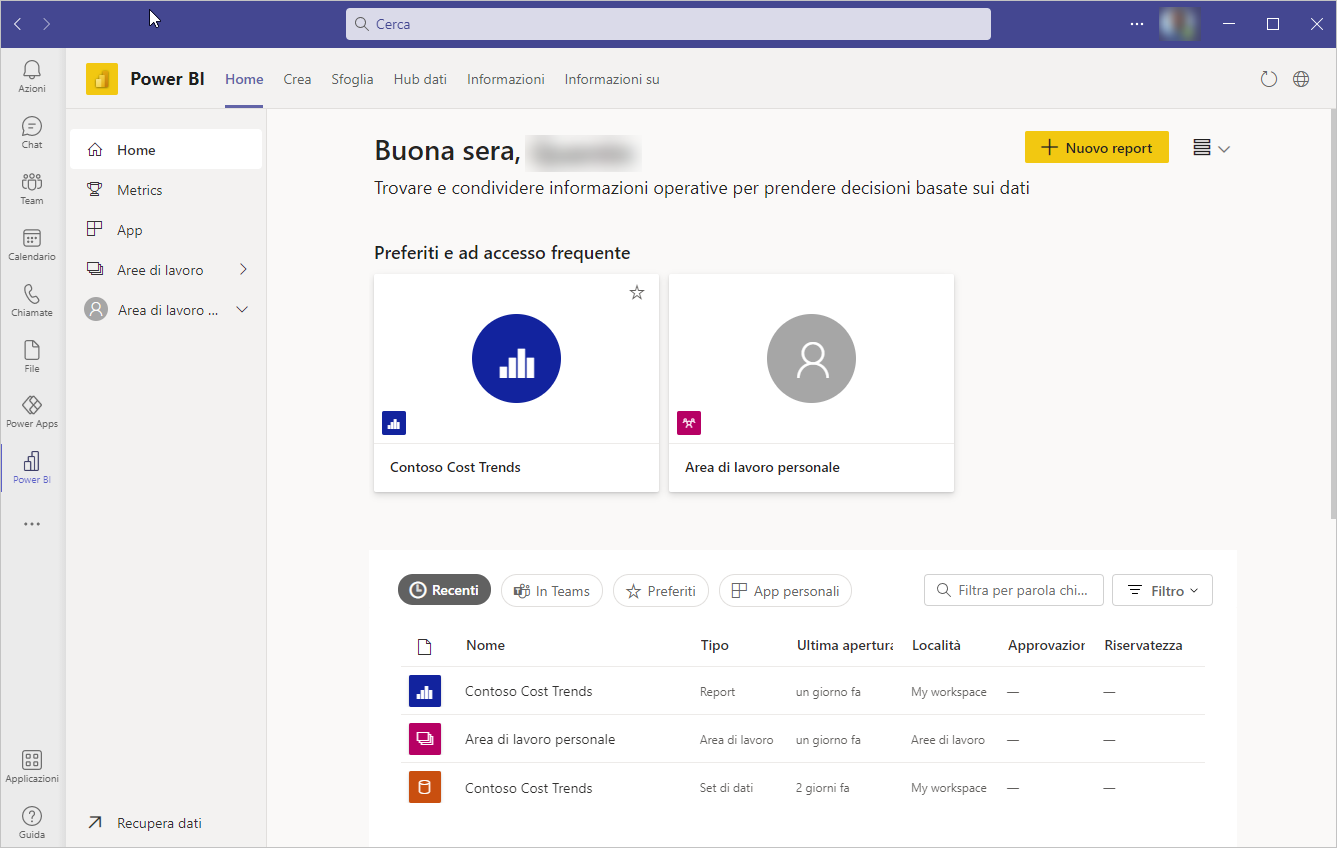Click the Power BI yellow logo
The width and height of the screenshot is (1337, 848).
[x=102, y=79]
